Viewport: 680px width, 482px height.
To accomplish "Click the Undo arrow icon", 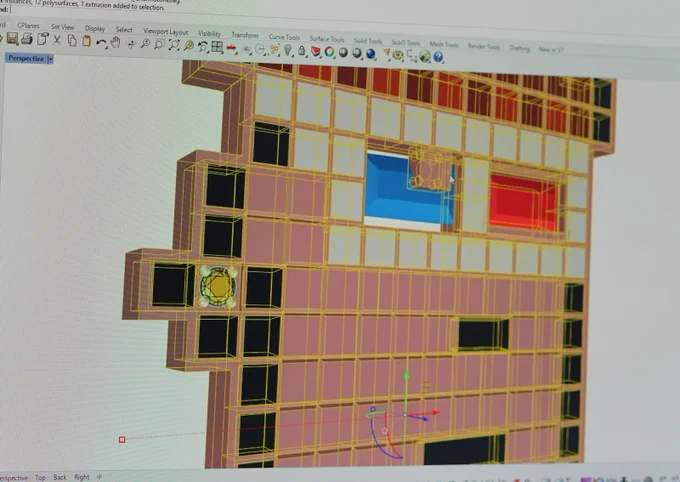I will pos(101,43).
